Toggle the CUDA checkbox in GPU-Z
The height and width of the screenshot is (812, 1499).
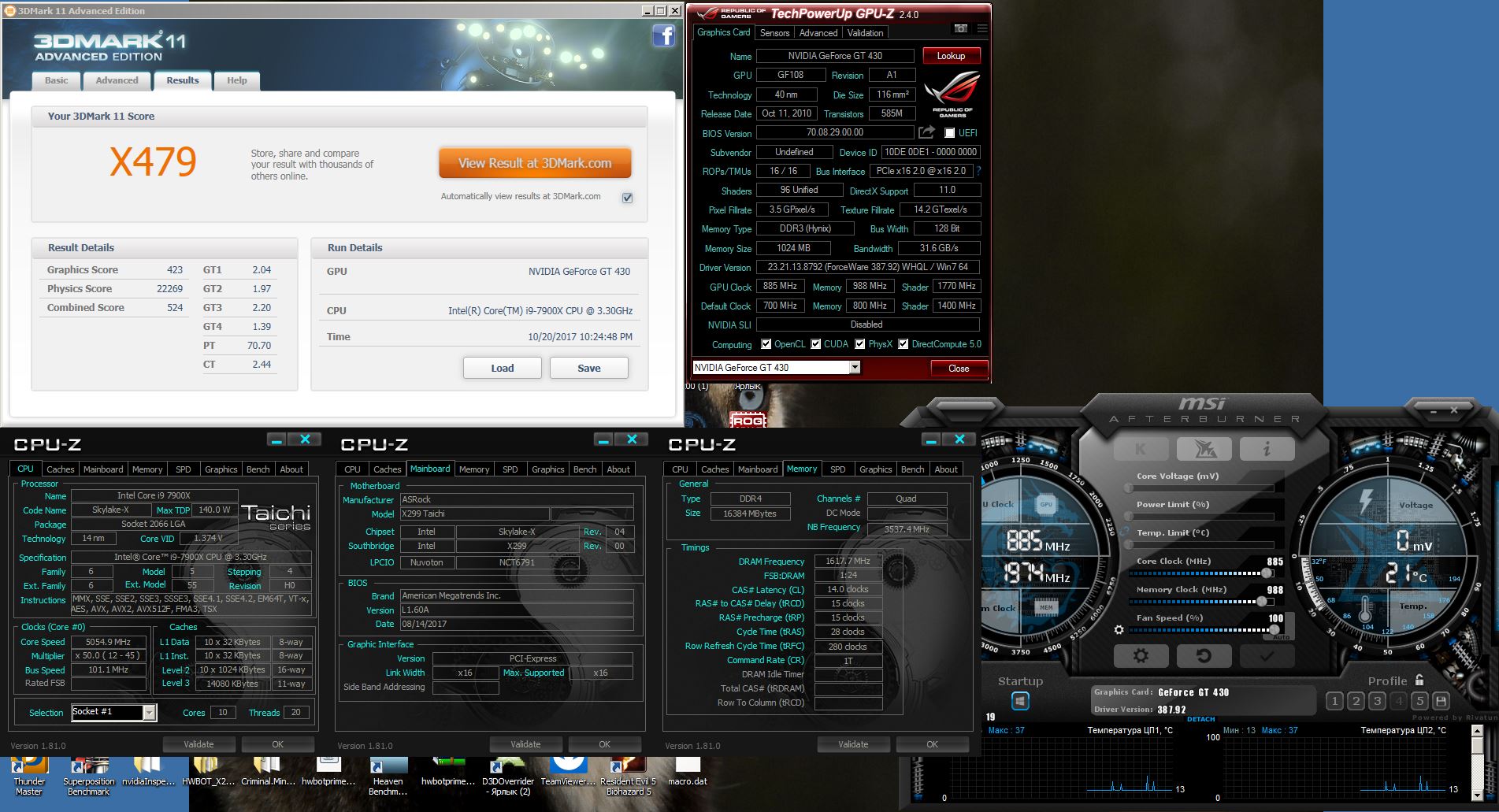(815, 344)
